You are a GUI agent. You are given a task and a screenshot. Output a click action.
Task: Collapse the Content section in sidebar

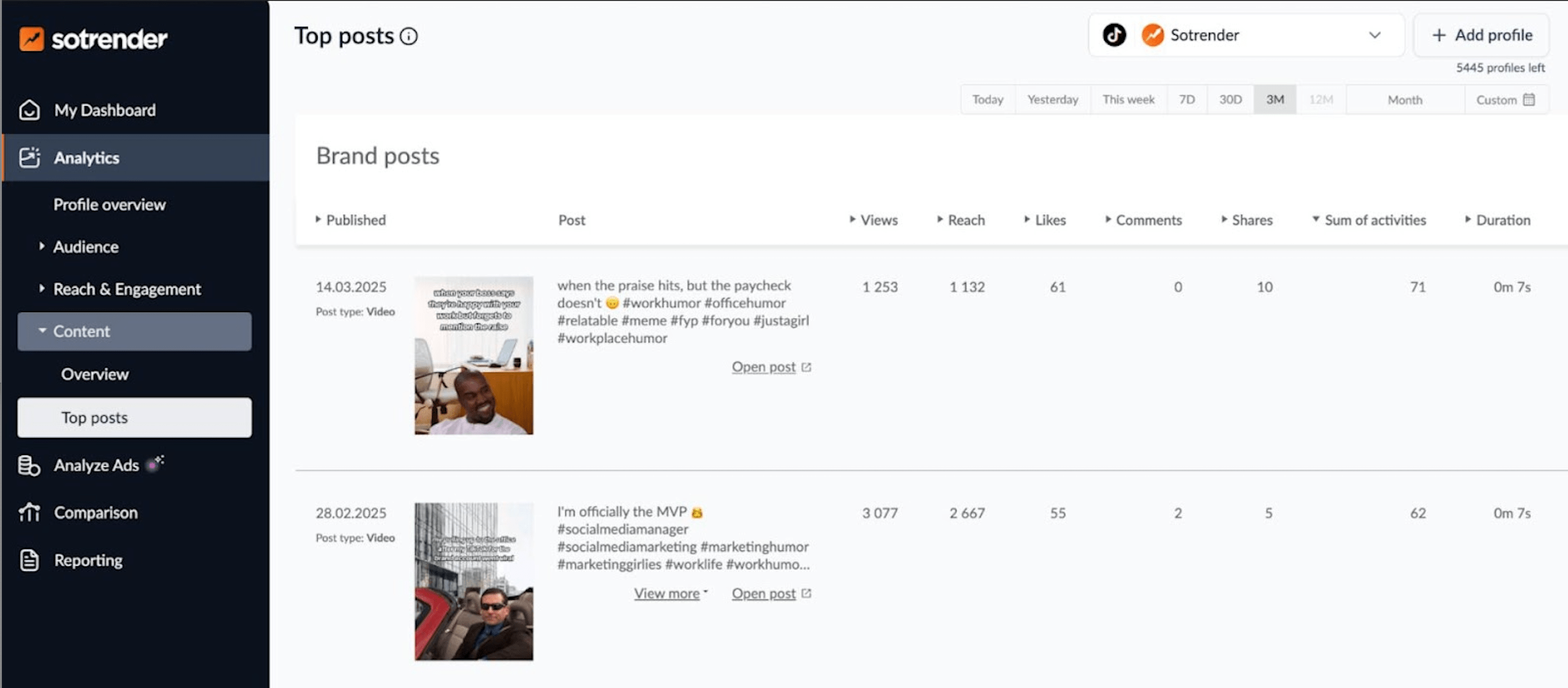click(42, 331)
